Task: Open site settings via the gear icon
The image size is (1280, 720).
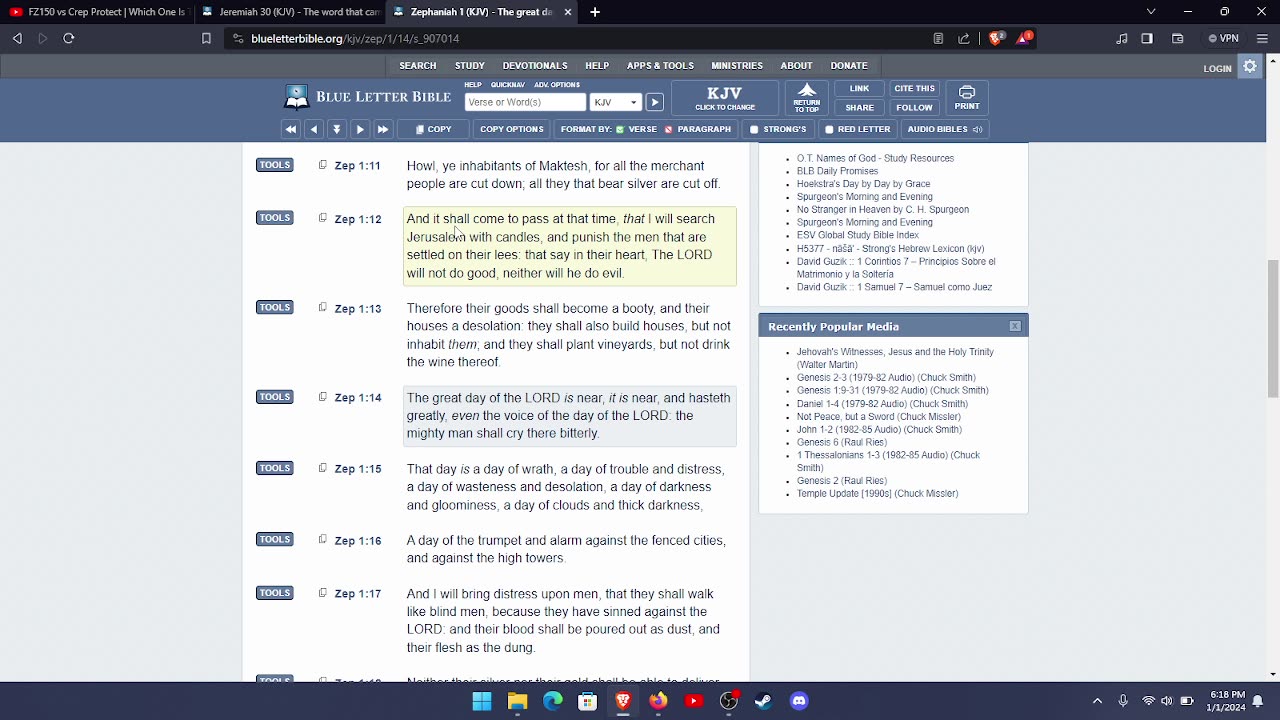Action: [1250, 66]
